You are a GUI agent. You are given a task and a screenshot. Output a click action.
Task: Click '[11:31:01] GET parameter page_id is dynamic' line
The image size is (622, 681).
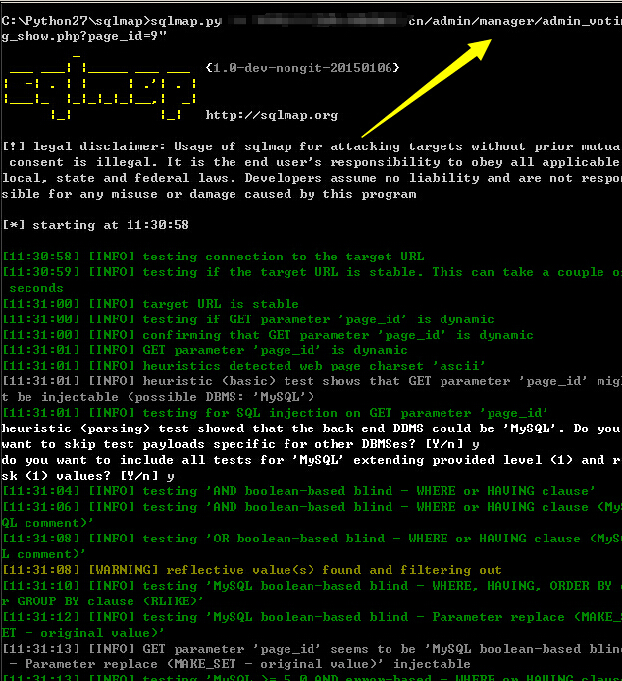[205, 350]
